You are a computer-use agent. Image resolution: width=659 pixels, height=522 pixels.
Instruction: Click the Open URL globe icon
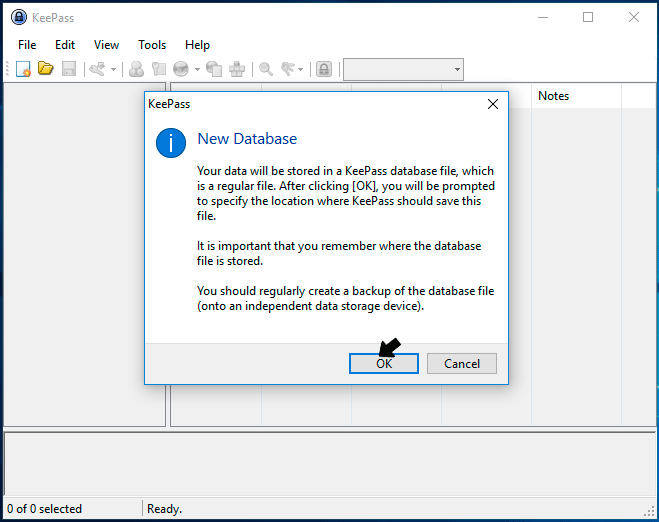pyautogui.click(x=181, y=69)
